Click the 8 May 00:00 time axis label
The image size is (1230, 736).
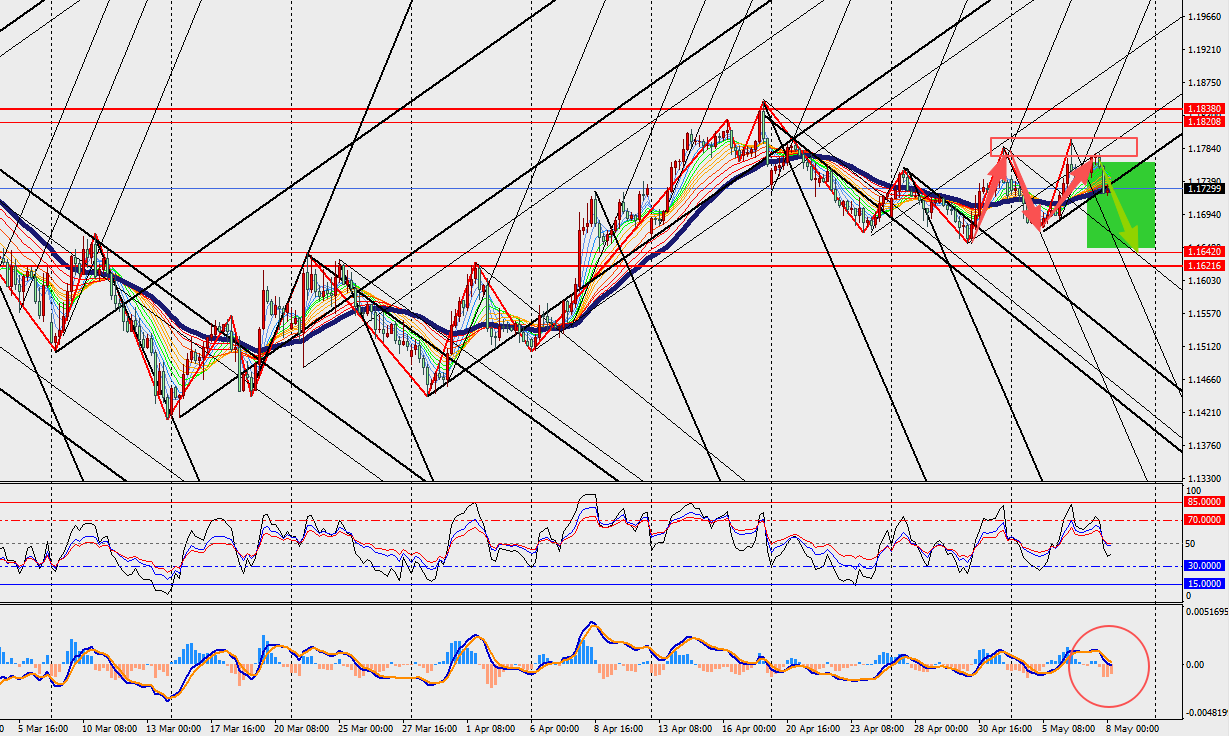(1132, 729)
